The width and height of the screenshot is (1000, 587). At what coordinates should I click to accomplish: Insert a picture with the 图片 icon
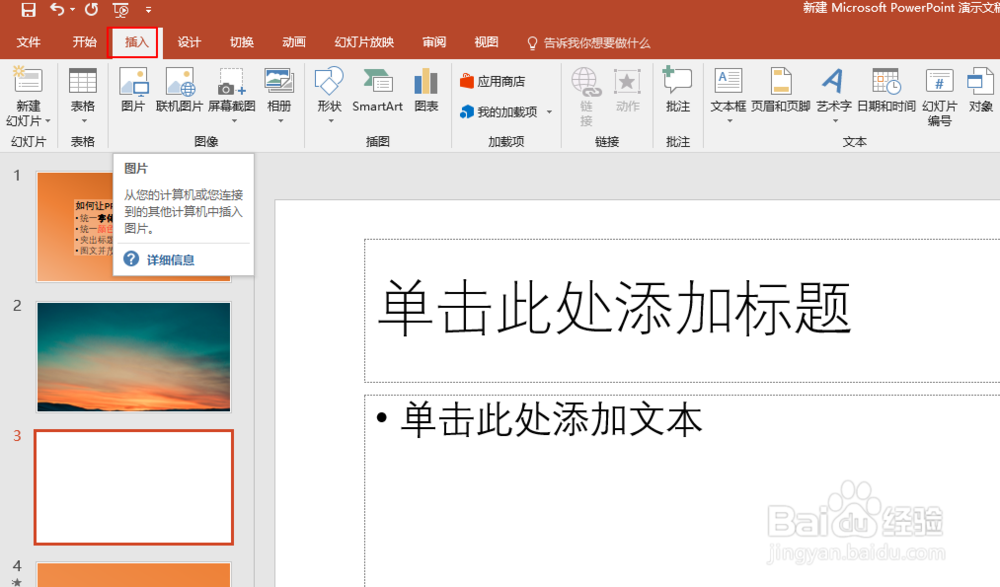coord(133,89)
